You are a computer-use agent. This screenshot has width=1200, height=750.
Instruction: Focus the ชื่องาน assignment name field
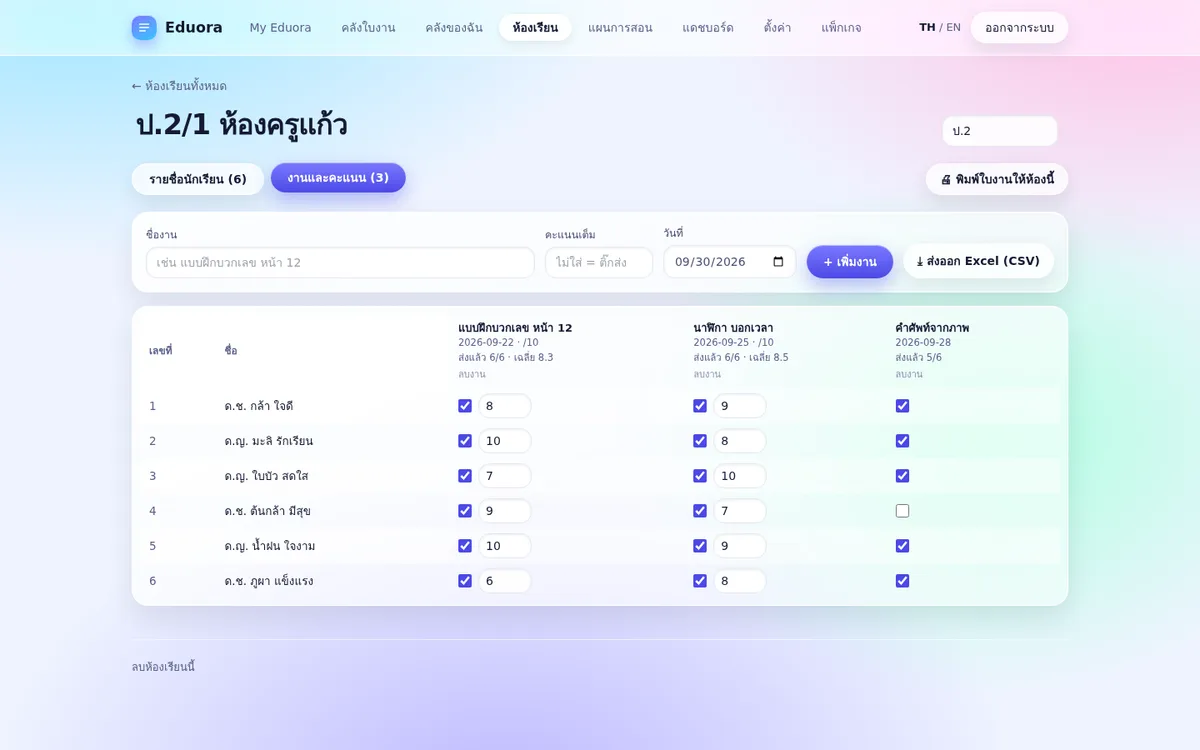click(x=340, y=263)
